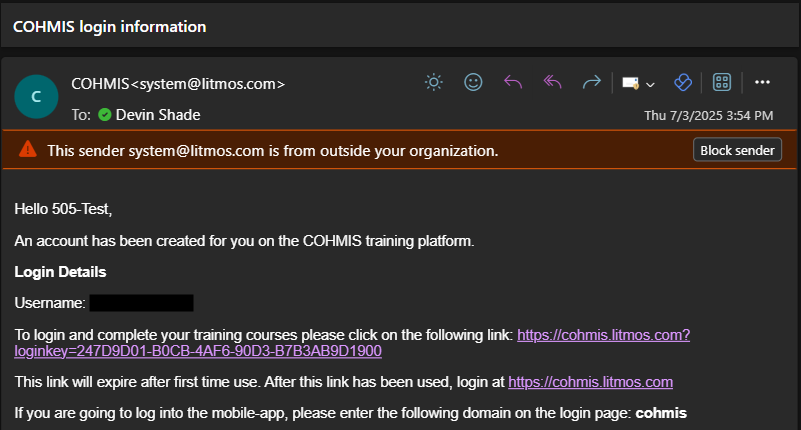
Task: Toggle the light mode sun icon
Action: point(434,82)
